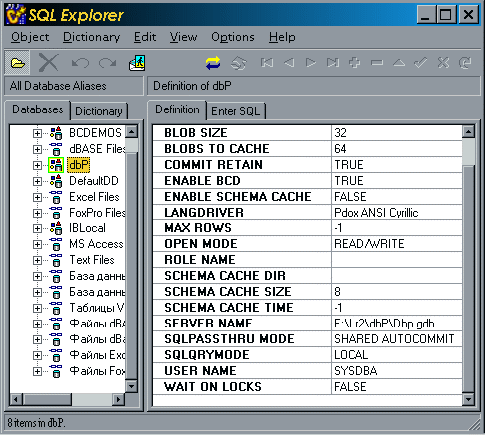Click the SQLQRYMODE value LOCAL
The image size is (486, 436).
(397, 355)
